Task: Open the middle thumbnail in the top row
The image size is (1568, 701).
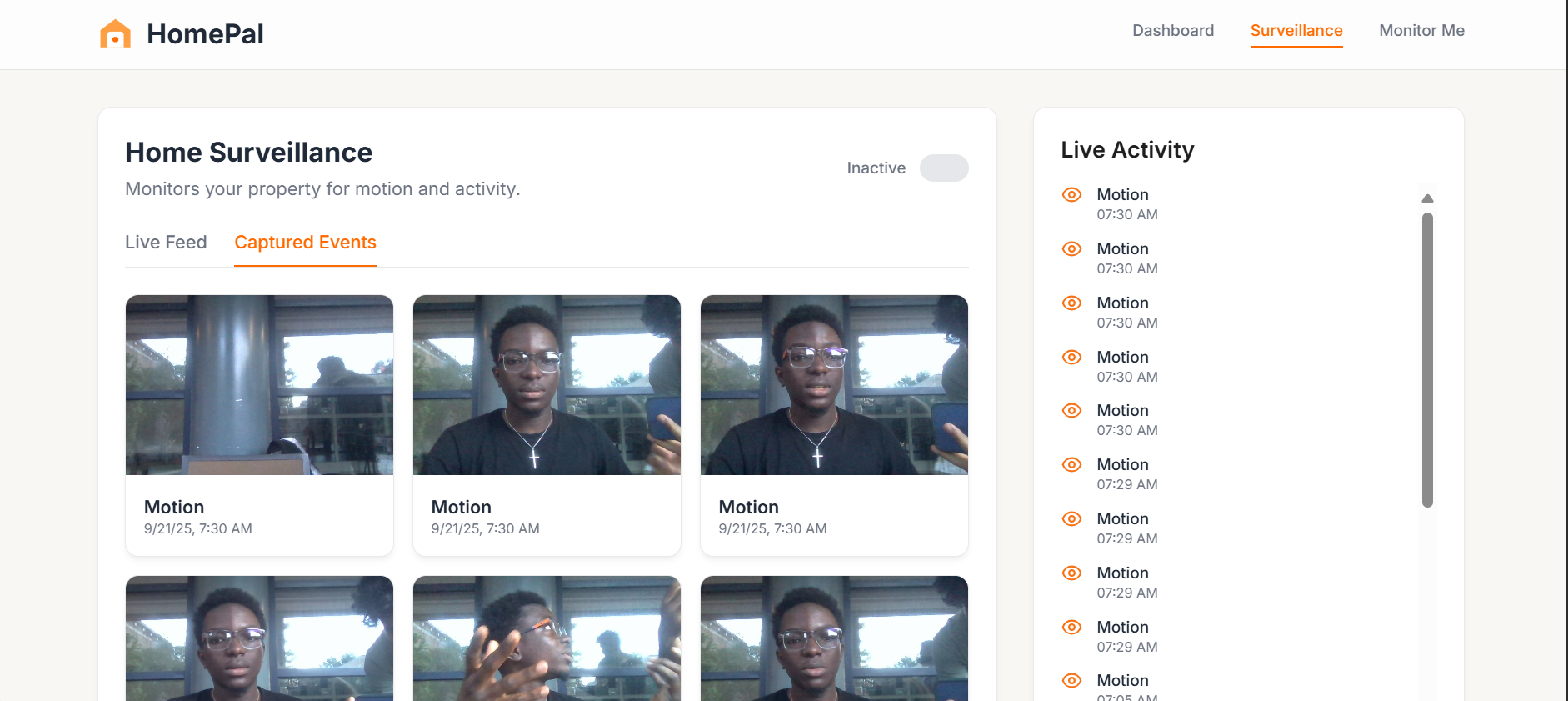Action: click(x=547, y=385)
